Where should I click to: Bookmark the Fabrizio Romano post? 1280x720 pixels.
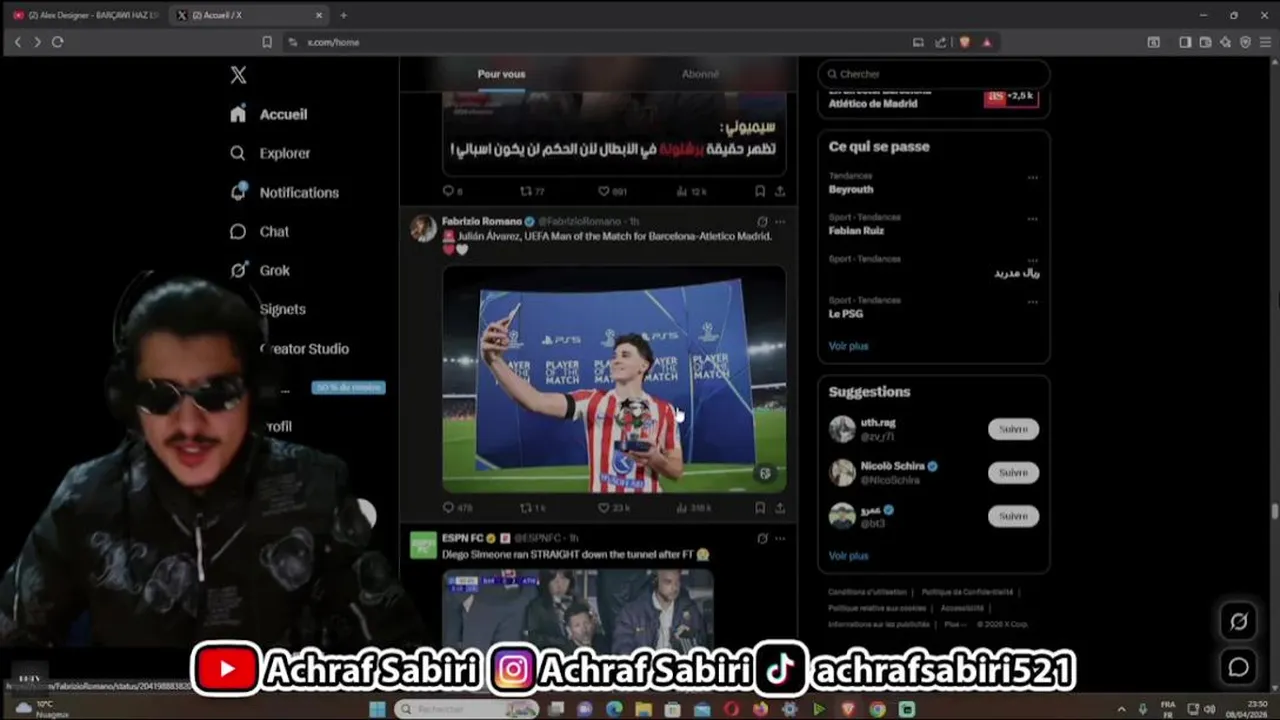pyautogui.click(x=760, y=508)
